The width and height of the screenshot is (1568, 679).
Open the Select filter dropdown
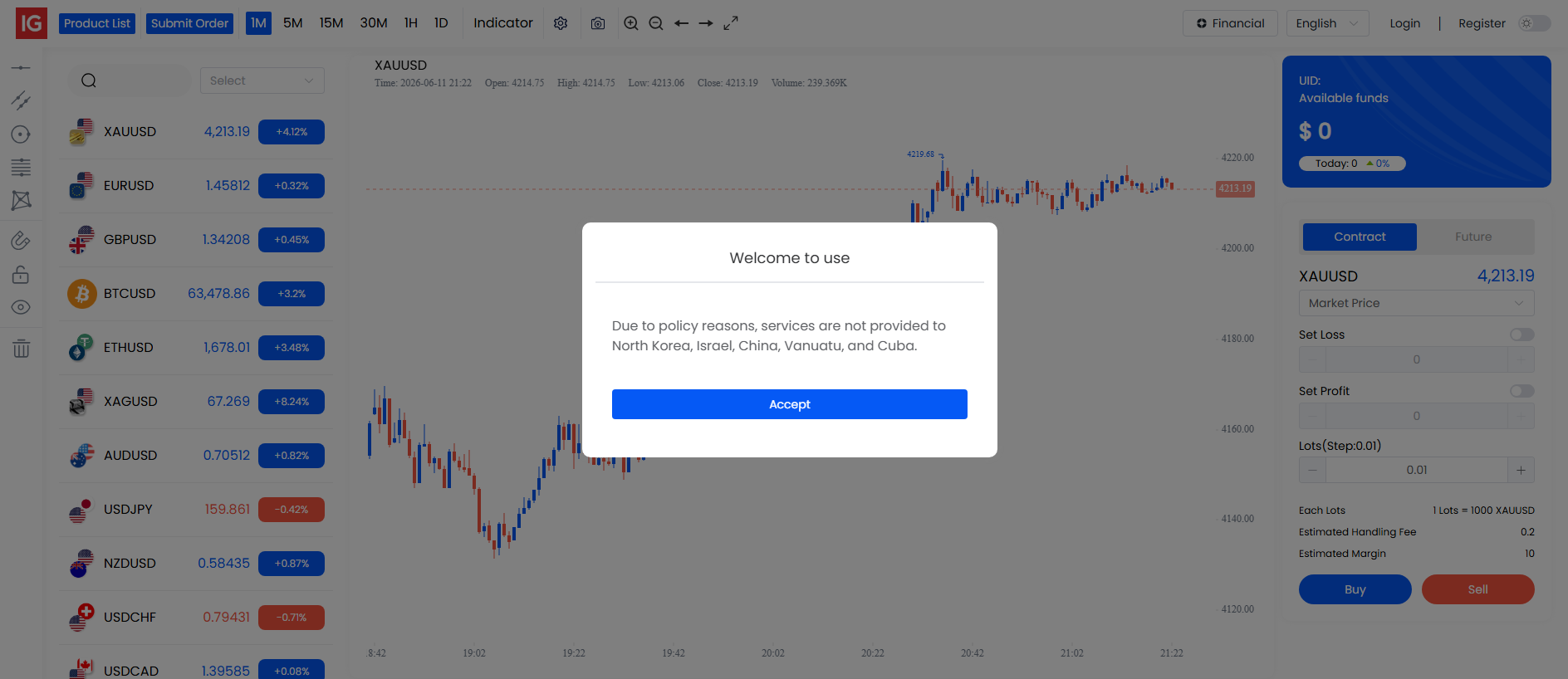pos(262,81)
